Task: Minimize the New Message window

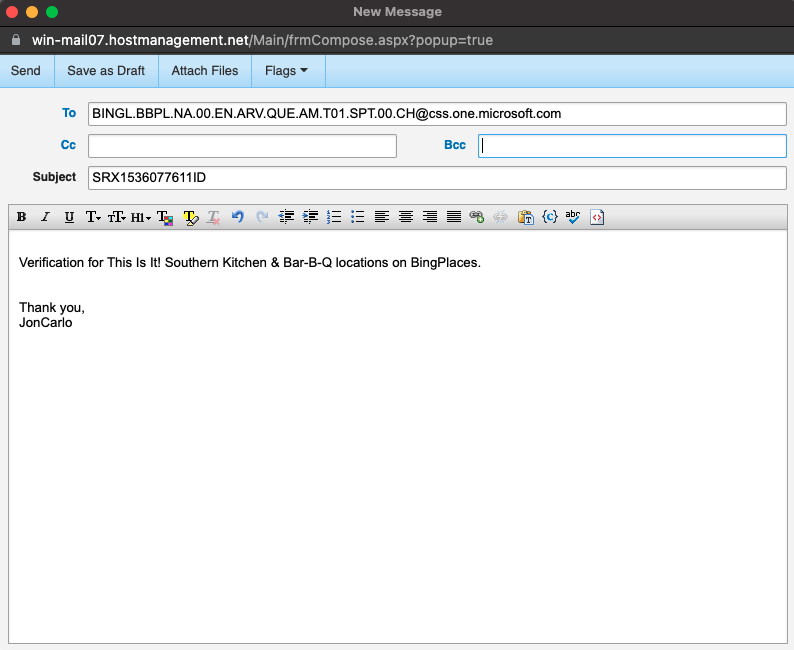Action: [x=32, y=12]
